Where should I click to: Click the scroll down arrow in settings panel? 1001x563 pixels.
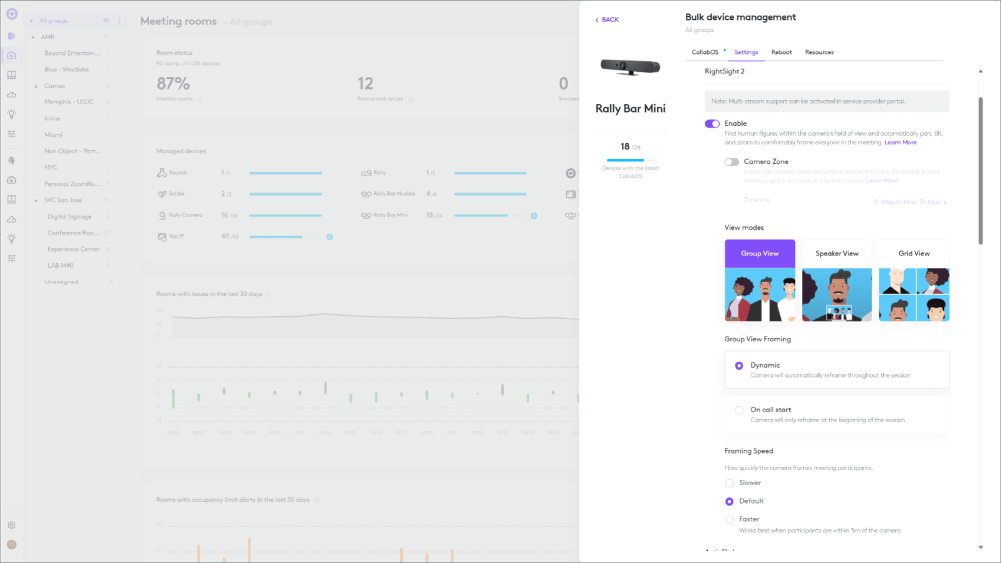point(981,547)
